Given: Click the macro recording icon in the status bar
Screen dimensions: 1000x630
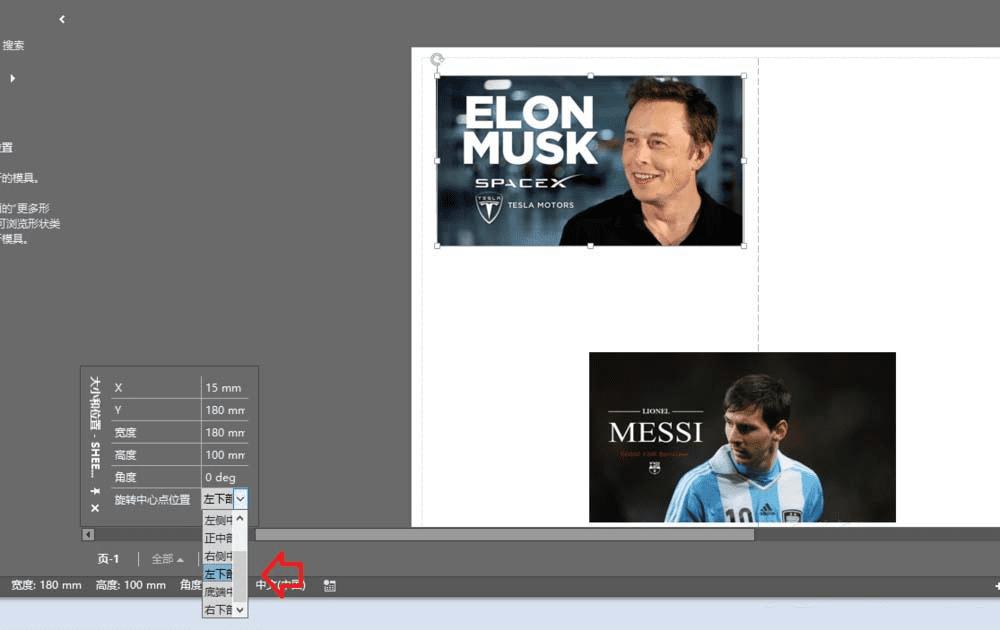Looking at the screenshot, I should click(329, 585).
